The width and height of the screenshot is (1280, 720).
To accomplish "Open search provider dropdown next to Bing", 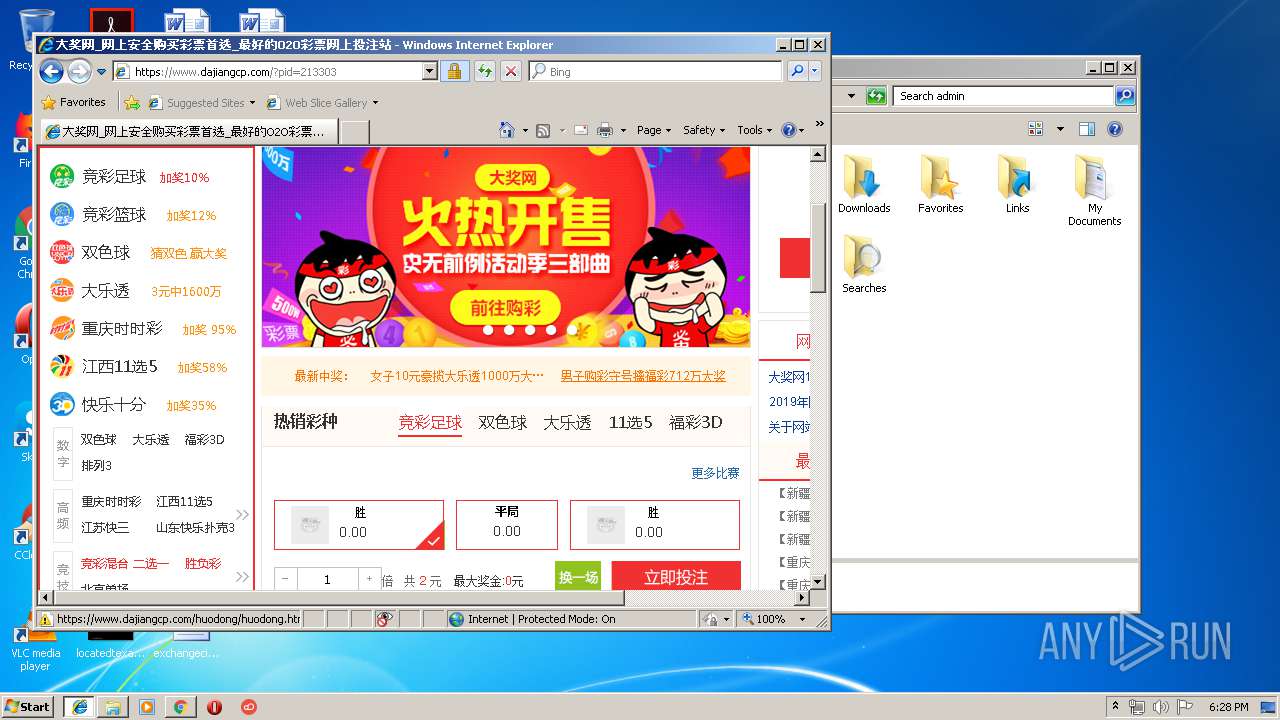I will (815, 71).
